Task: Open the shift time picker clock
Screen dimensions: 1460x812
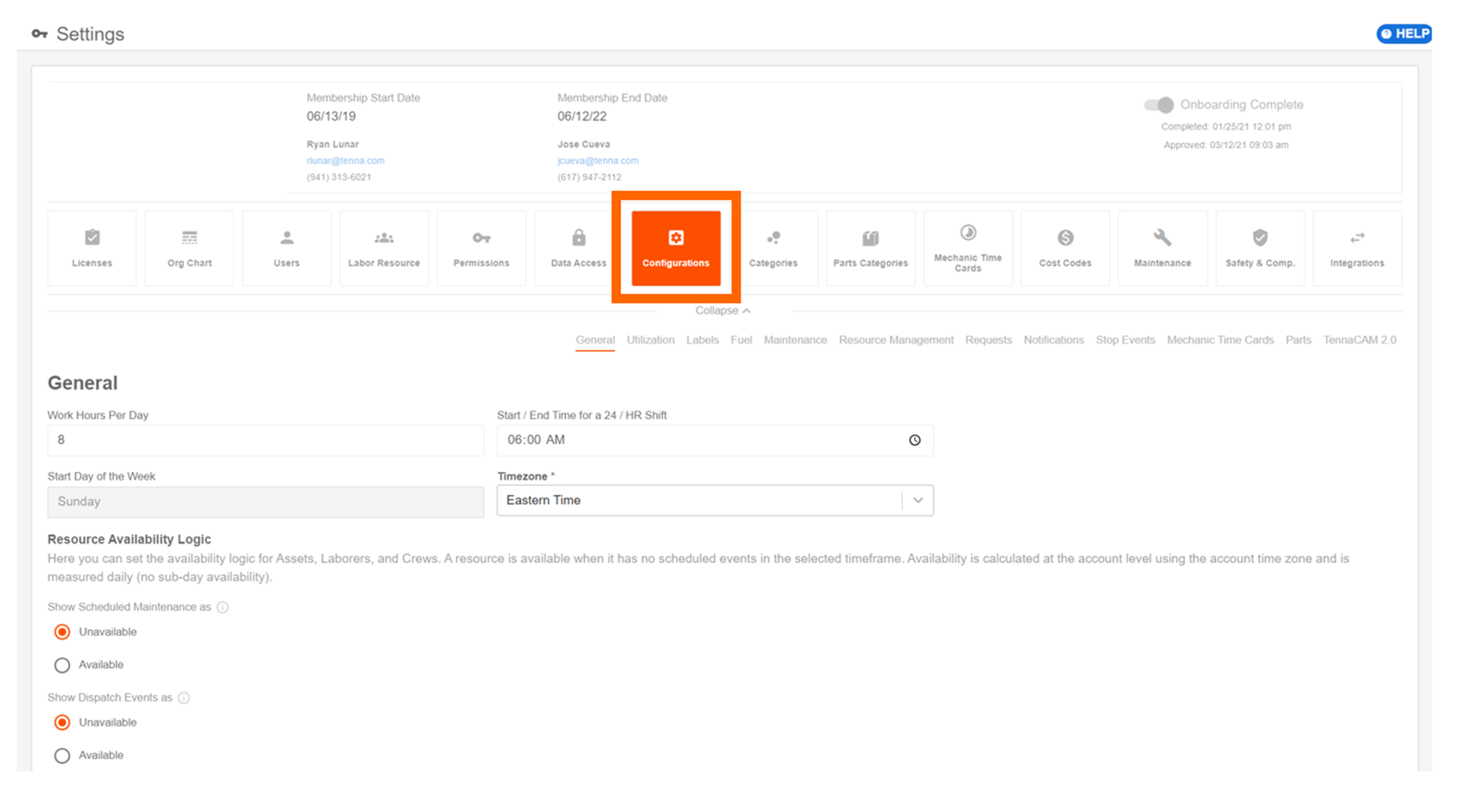Action: (915, 440)
